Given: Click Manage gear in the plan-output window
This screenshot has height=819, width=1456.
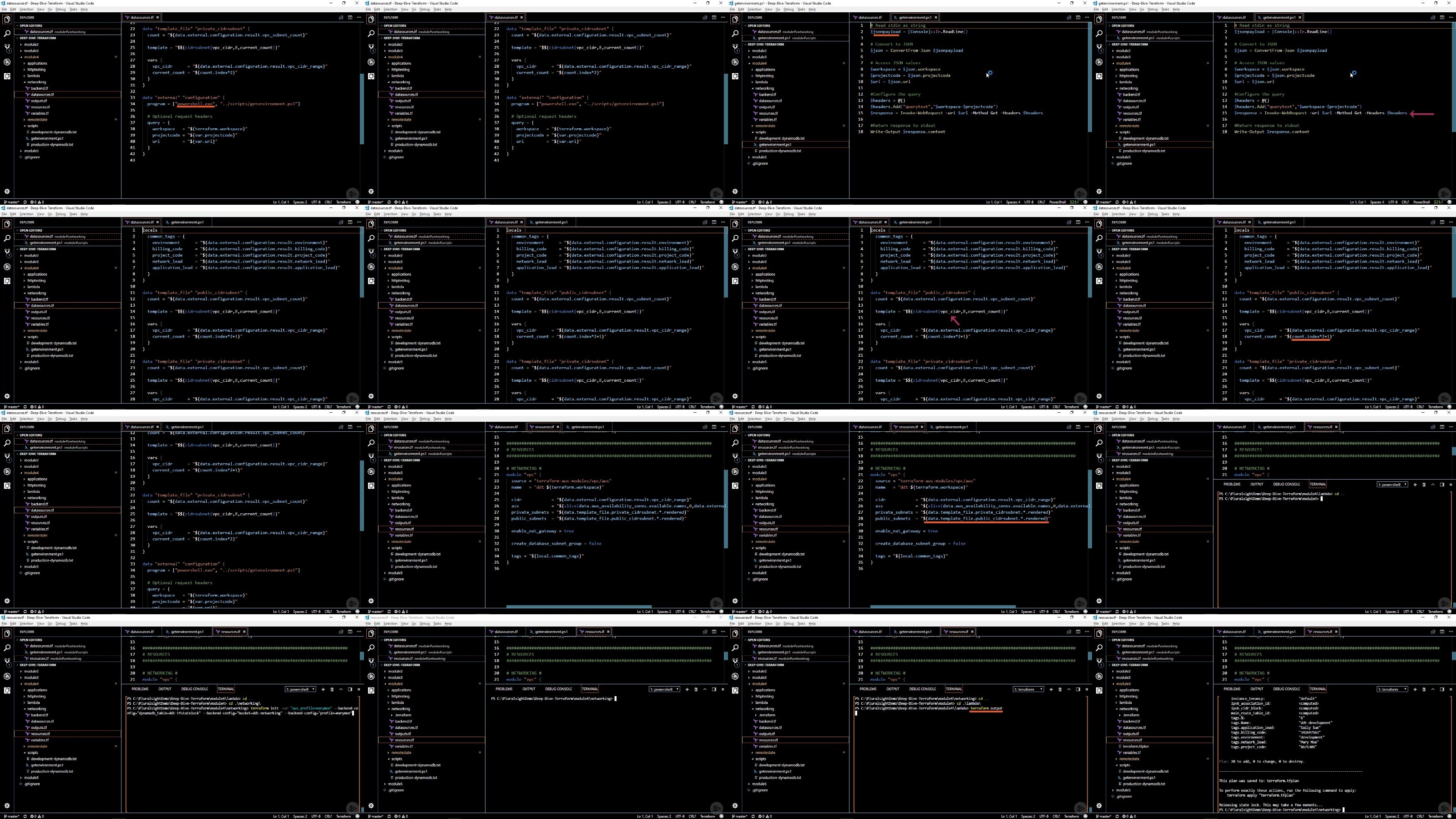Looking at the screenshot, I should point(1099,806).
